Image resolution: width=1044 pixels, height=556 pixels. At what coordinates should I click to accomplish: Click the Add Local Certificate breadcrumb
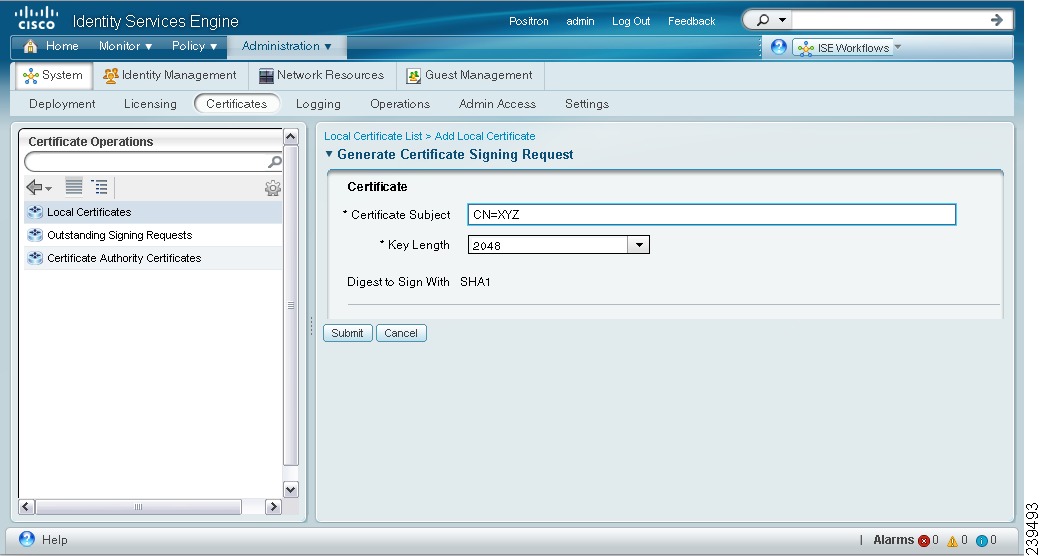click(485, 137)
